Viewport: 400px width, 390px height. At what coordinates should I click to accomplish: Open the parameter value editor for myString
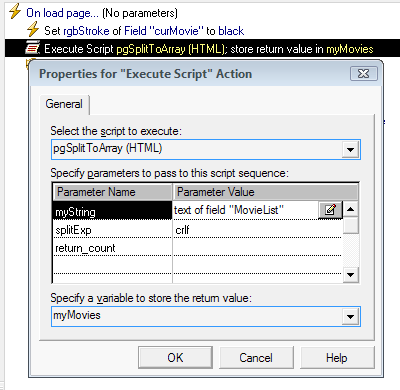pyautogui.click(x=330, y=210)
